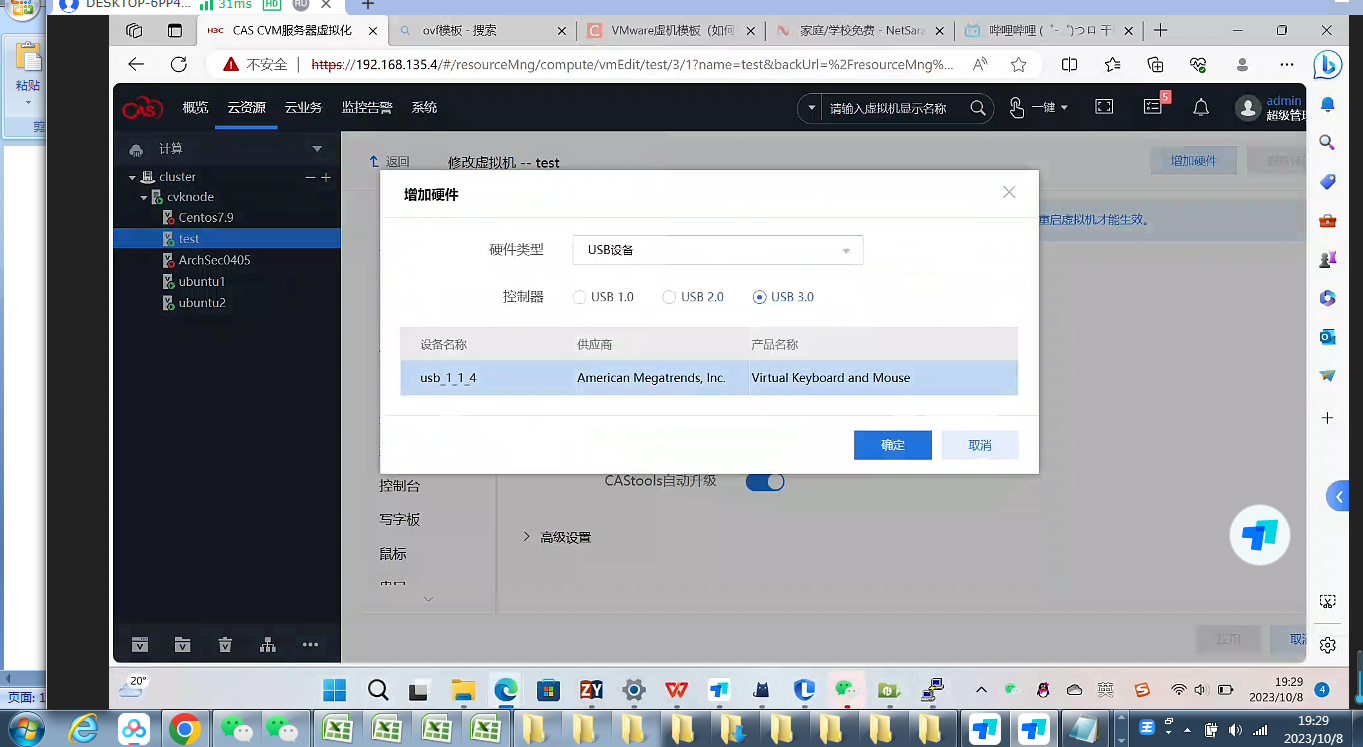Open the 硬件类型 dropdown
Image resolution: width=1363 pixels, height=747 pixels.
click(718, 250)
